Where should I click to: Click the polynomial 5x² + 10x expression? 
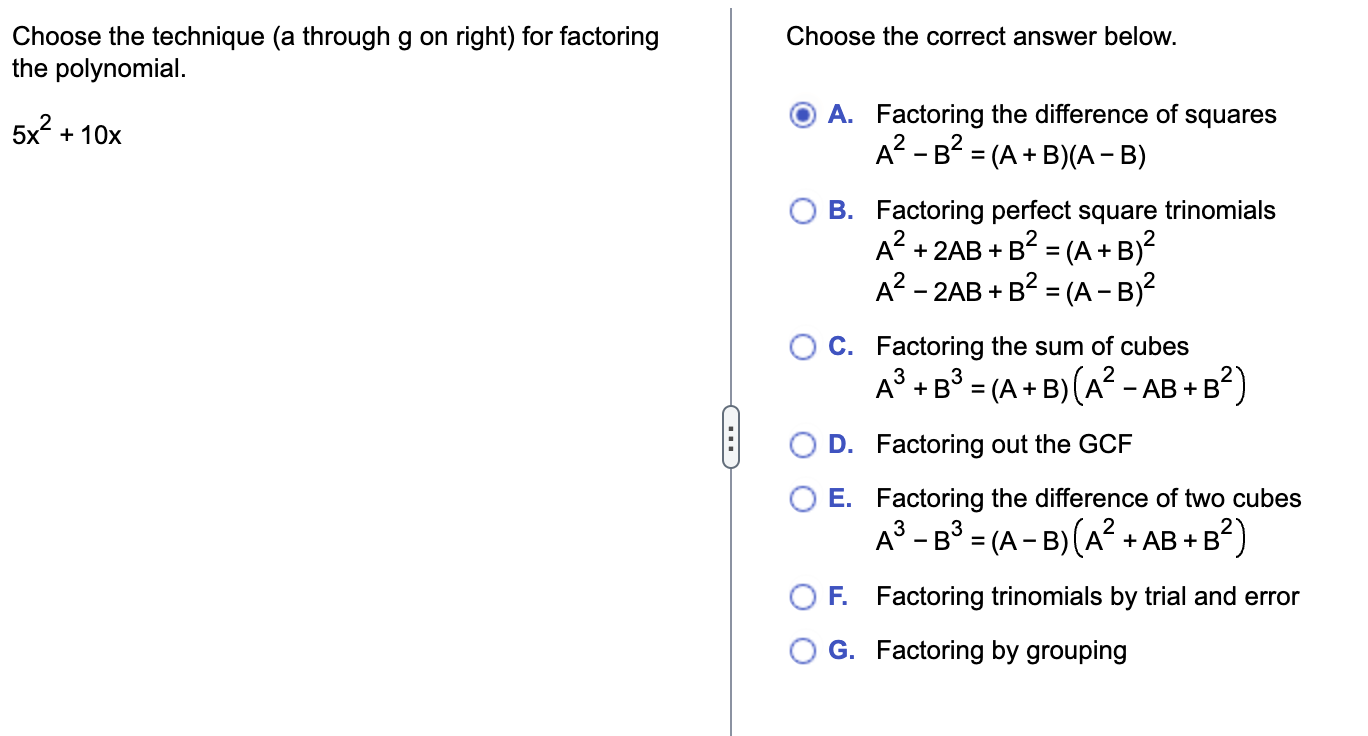(67, 134)
